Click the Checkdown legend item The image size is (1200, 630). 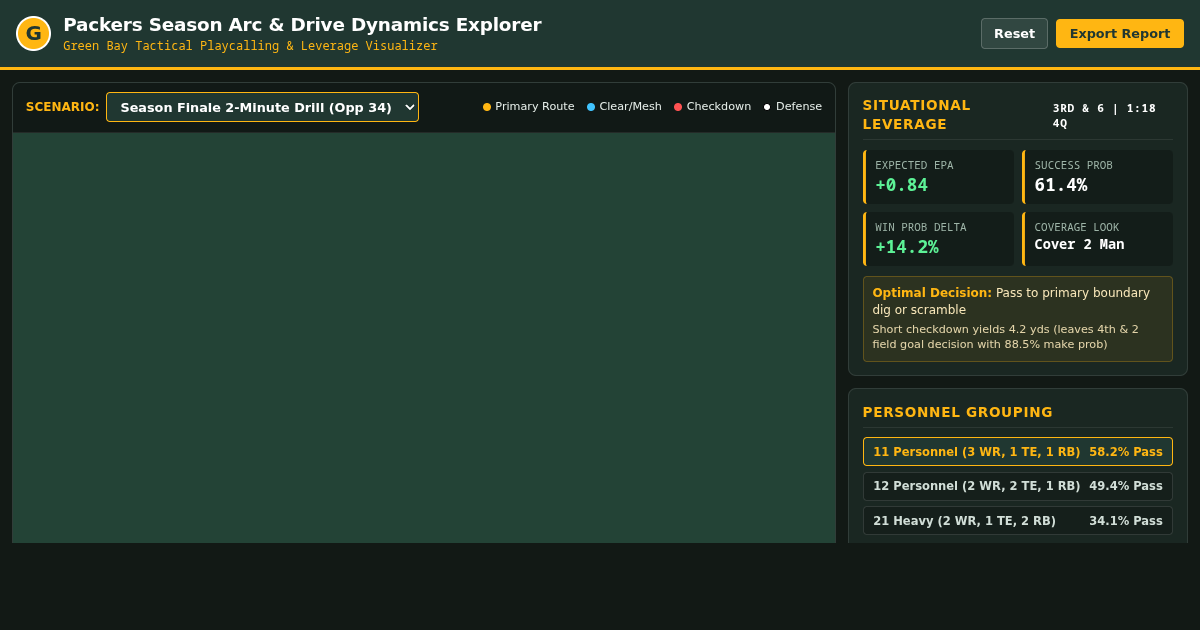pyautogui.click(x=712, y=106)
